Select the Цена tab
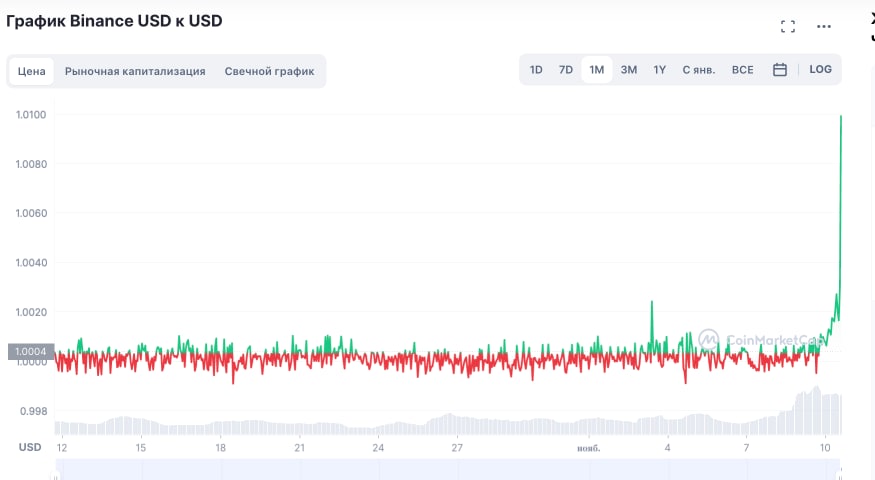Viewport: 875px width, 480px height. point(31,71)
